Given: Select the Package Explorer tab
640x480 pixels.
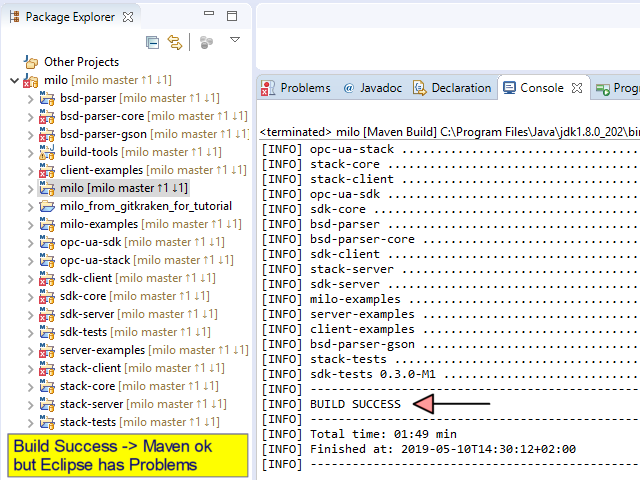Looking at the screenshot, I should (x=69, y=17).
